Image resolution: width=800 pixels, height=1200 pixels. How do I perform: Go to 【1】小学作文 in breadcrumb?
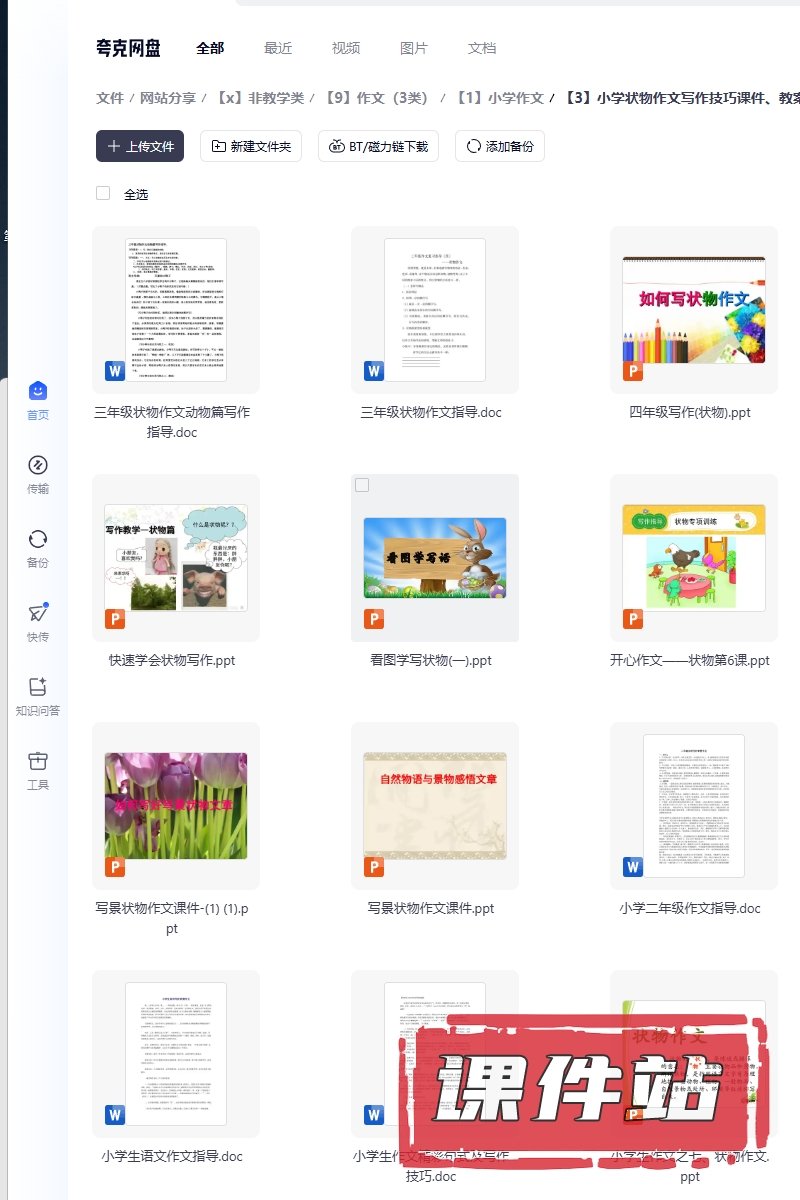[x=499, y=98]
